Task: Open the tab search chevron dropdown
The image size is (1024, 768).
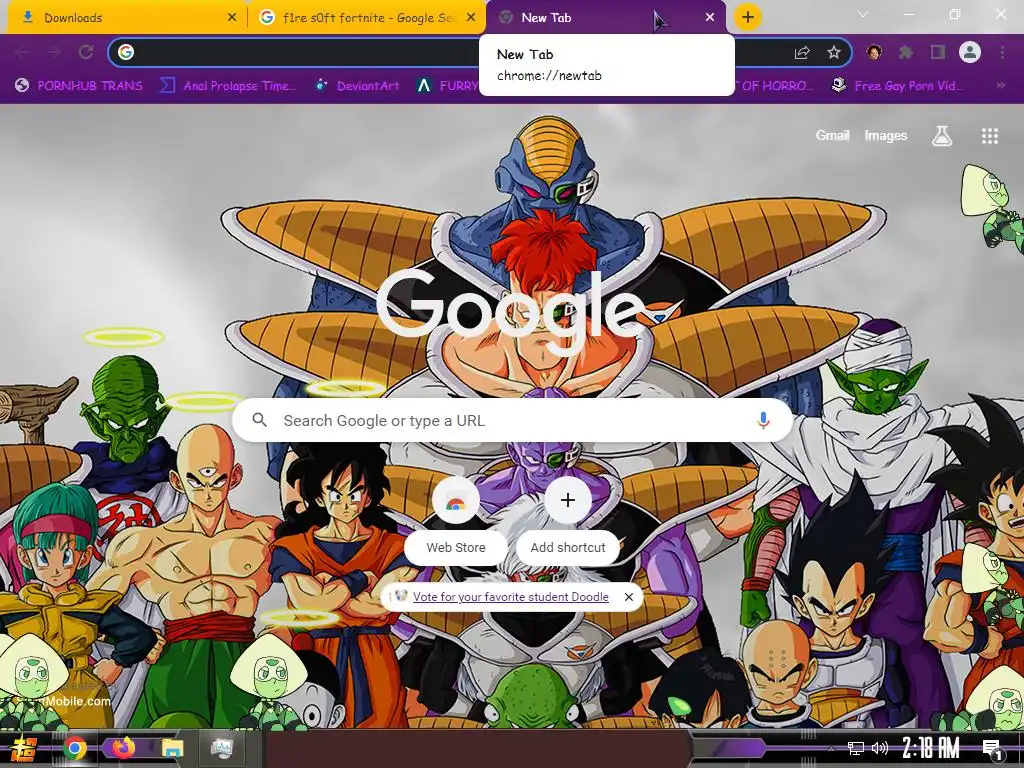Action: (x=863, y=14)
